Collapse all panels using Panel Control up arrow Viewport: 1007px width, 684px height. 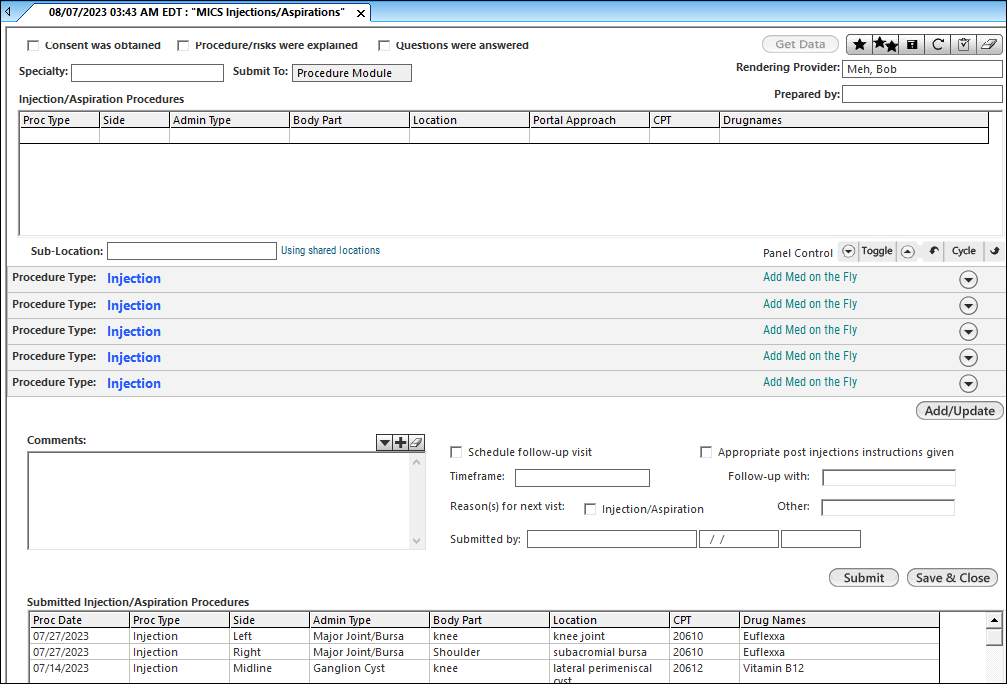907,251
